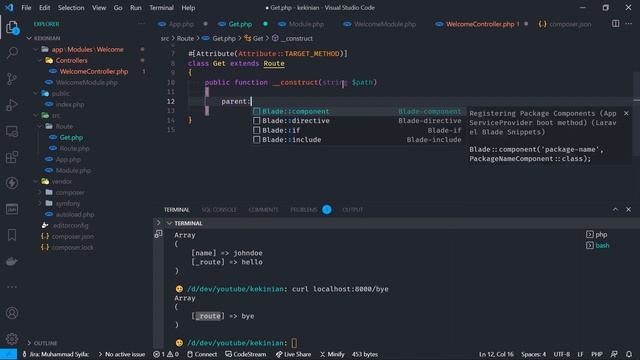640x360 pixels.
Task: Open the Terminal menu
Action: pyautogui.click(x=161, y=8)
